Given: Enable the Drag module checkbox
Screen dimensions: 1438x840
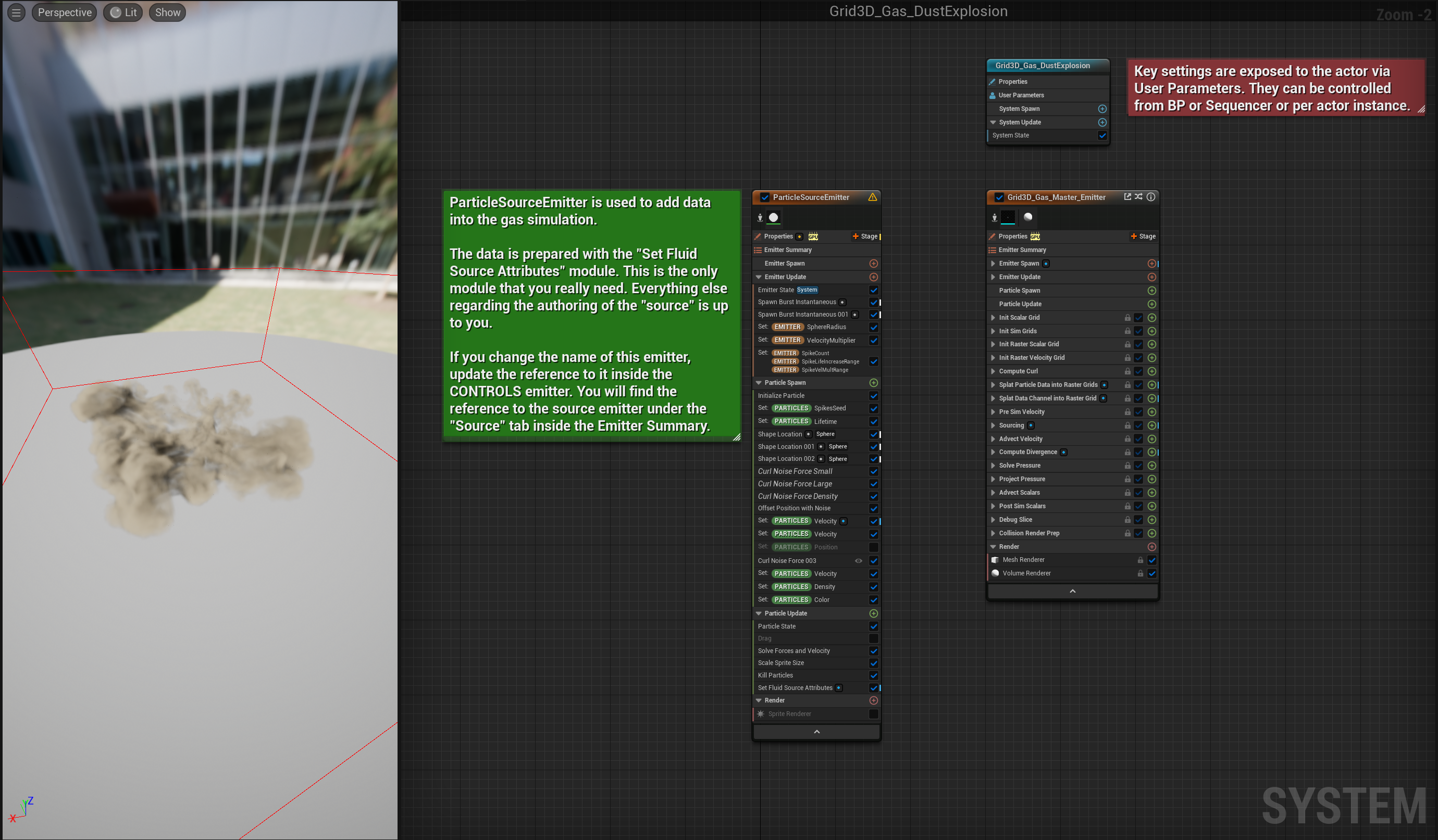Looking at the screenshot, I should pyautogui.click(x=873, y=638).
